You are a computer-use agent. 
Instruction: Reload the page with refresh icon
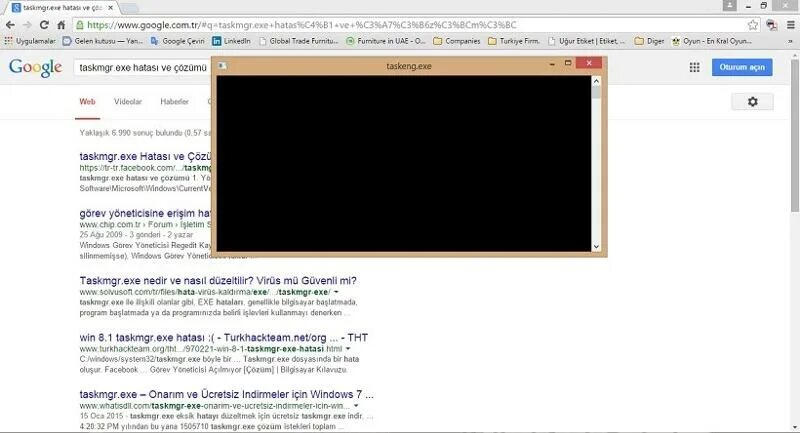pos(44,25)
